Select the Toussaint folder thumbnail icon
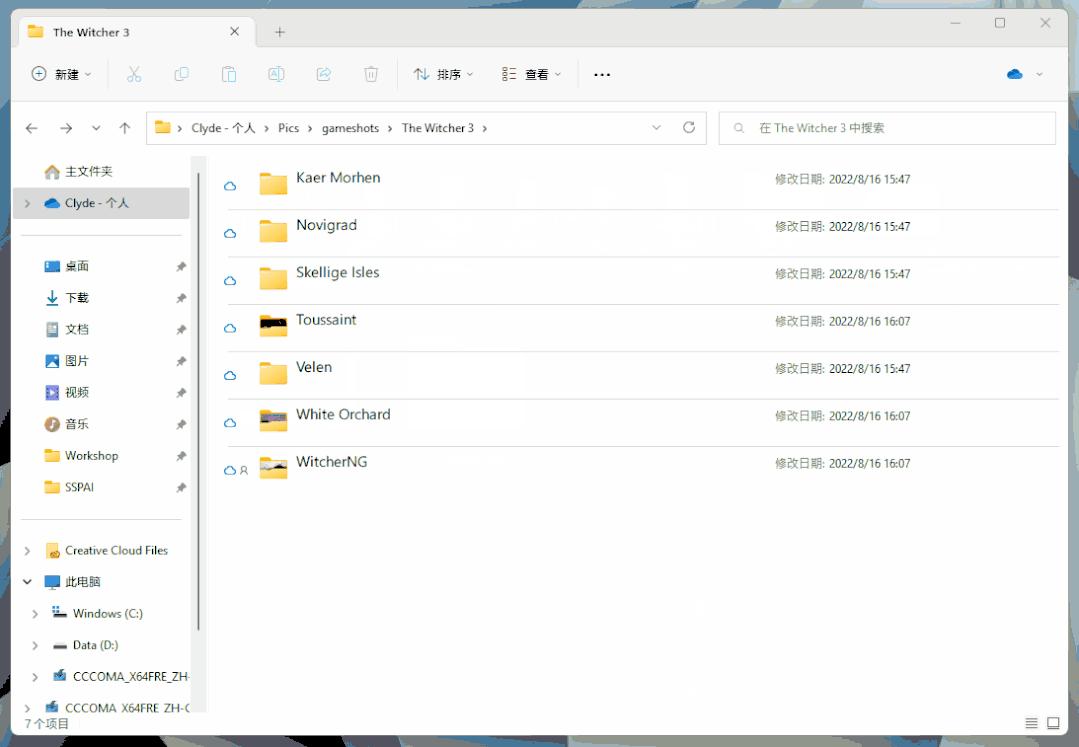Image resolution: width=1079 pixels, height=747 pixels. click(x=273, y=325)
